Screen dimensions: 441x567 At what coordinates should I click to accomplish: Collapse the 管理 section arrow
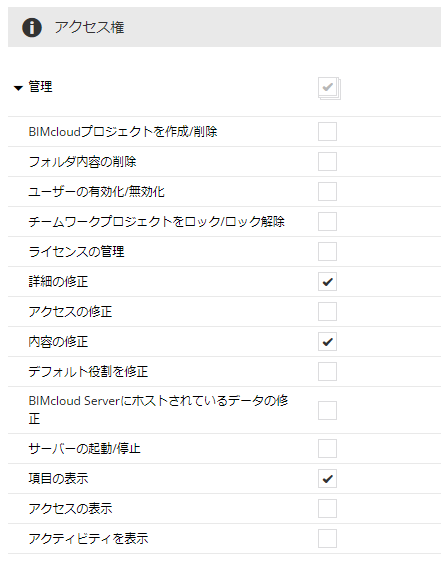point(18,88)
